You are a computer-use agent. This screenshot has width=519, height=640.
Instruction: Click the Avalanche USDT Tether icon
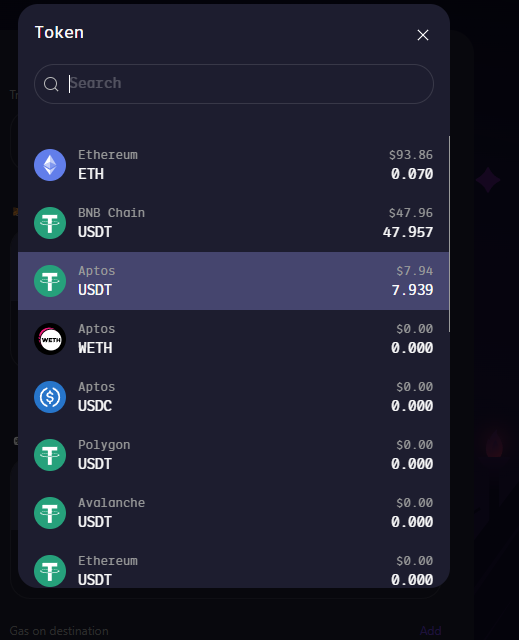click(50, 513)
